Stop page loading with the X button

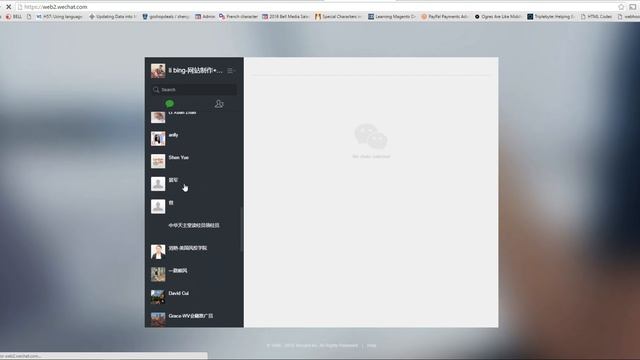tap(8, 7)
